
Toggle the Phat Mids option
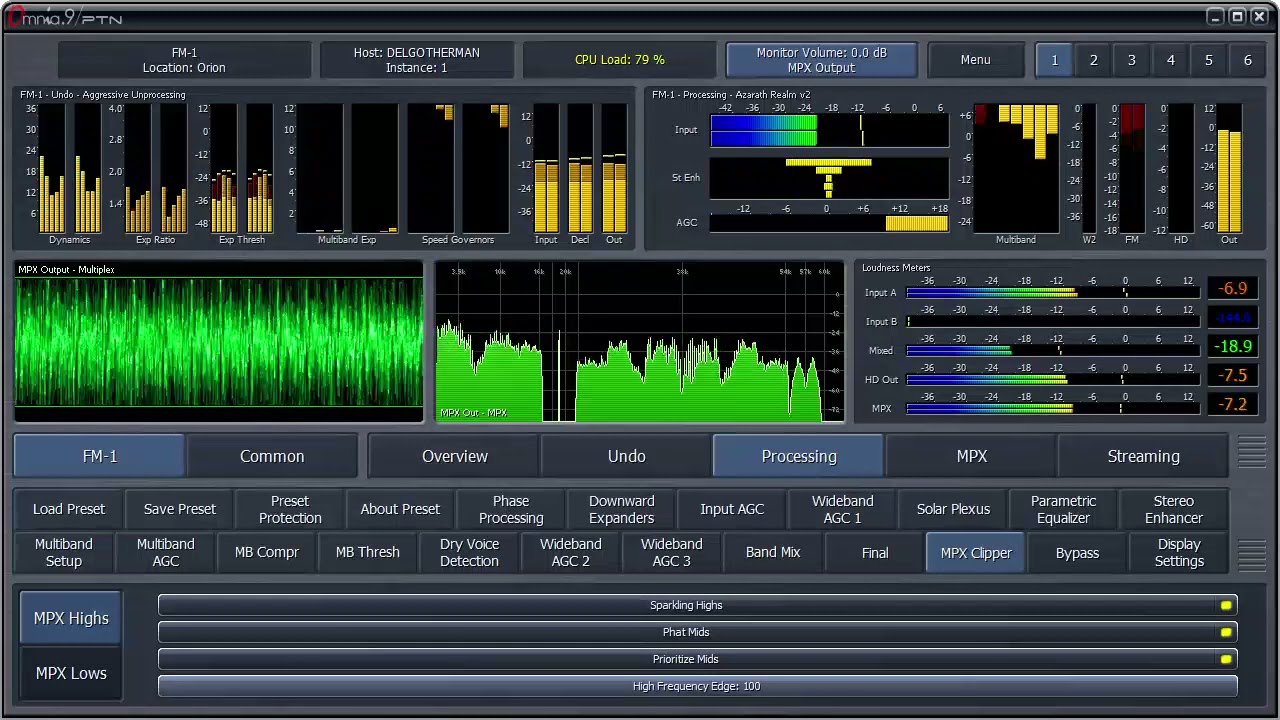pos(697,632)
